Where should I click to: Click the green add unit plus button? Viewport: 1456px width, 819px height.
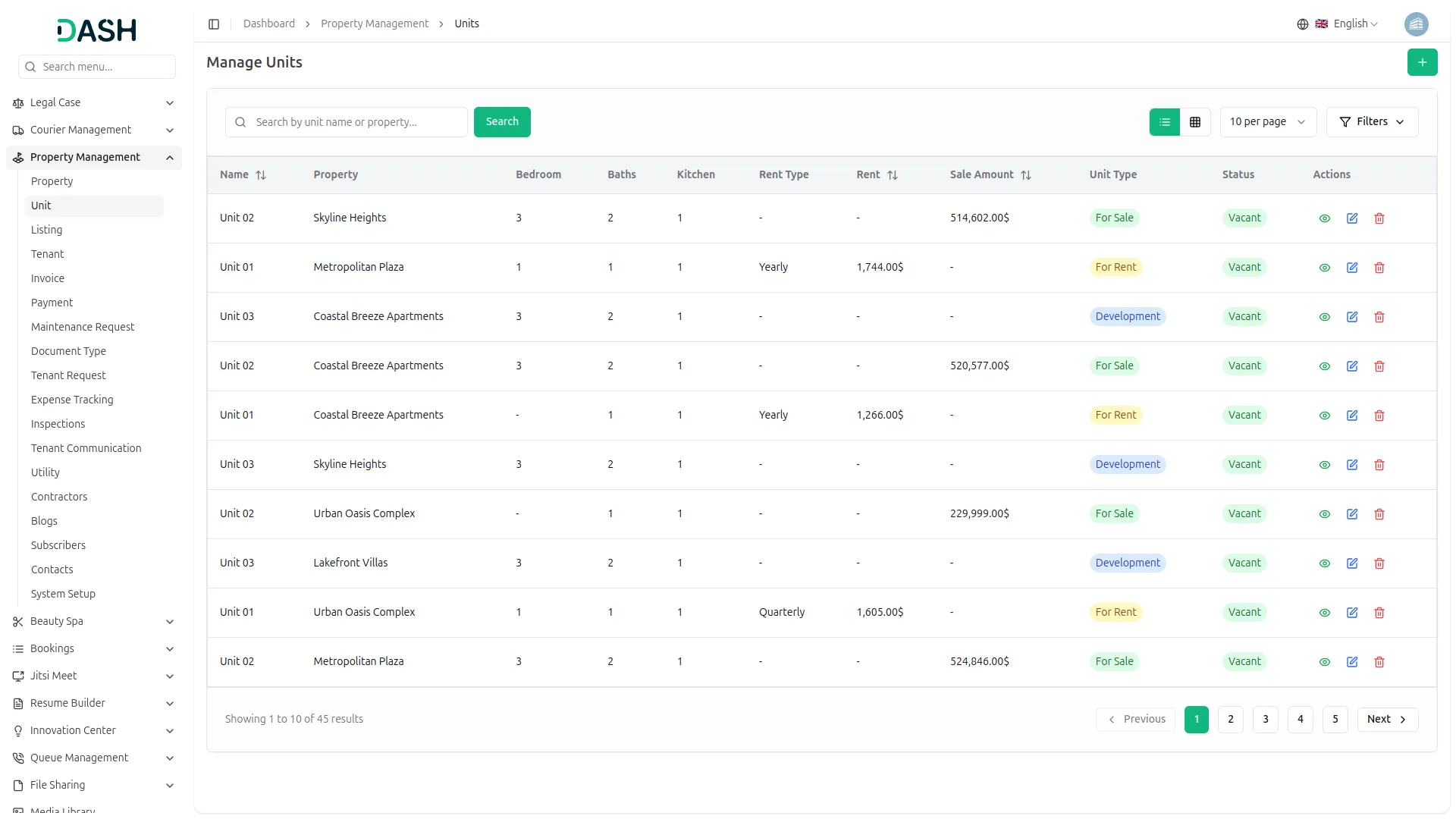[x=1422, y=62]
